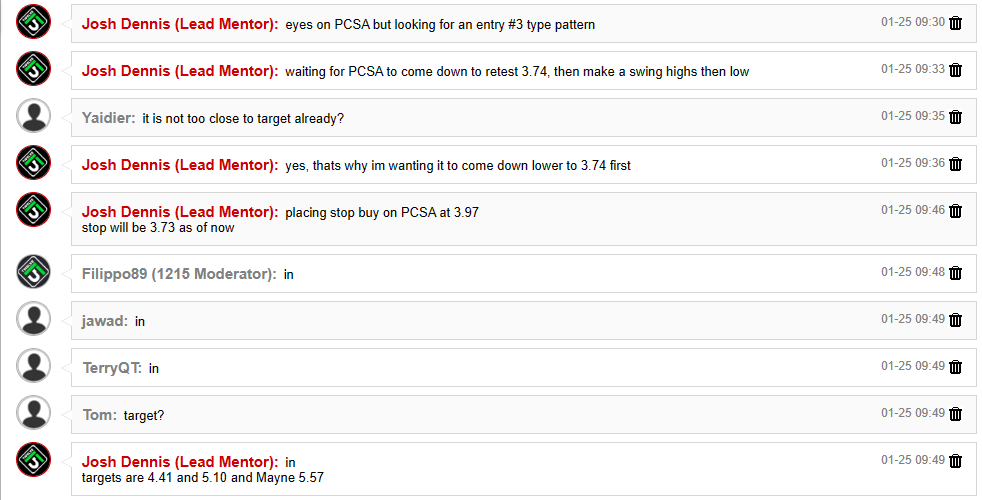This screenshot has width=982, height=500.
Task: Click Tom's username
Action: (x=99, y=415)
